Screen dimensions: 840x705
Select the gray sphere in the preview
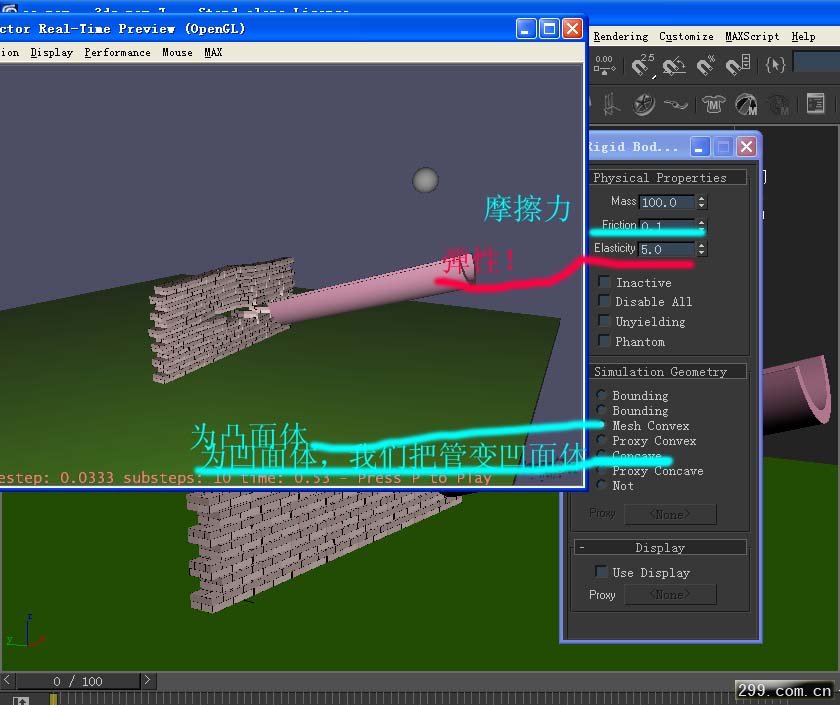coord(425,179)
